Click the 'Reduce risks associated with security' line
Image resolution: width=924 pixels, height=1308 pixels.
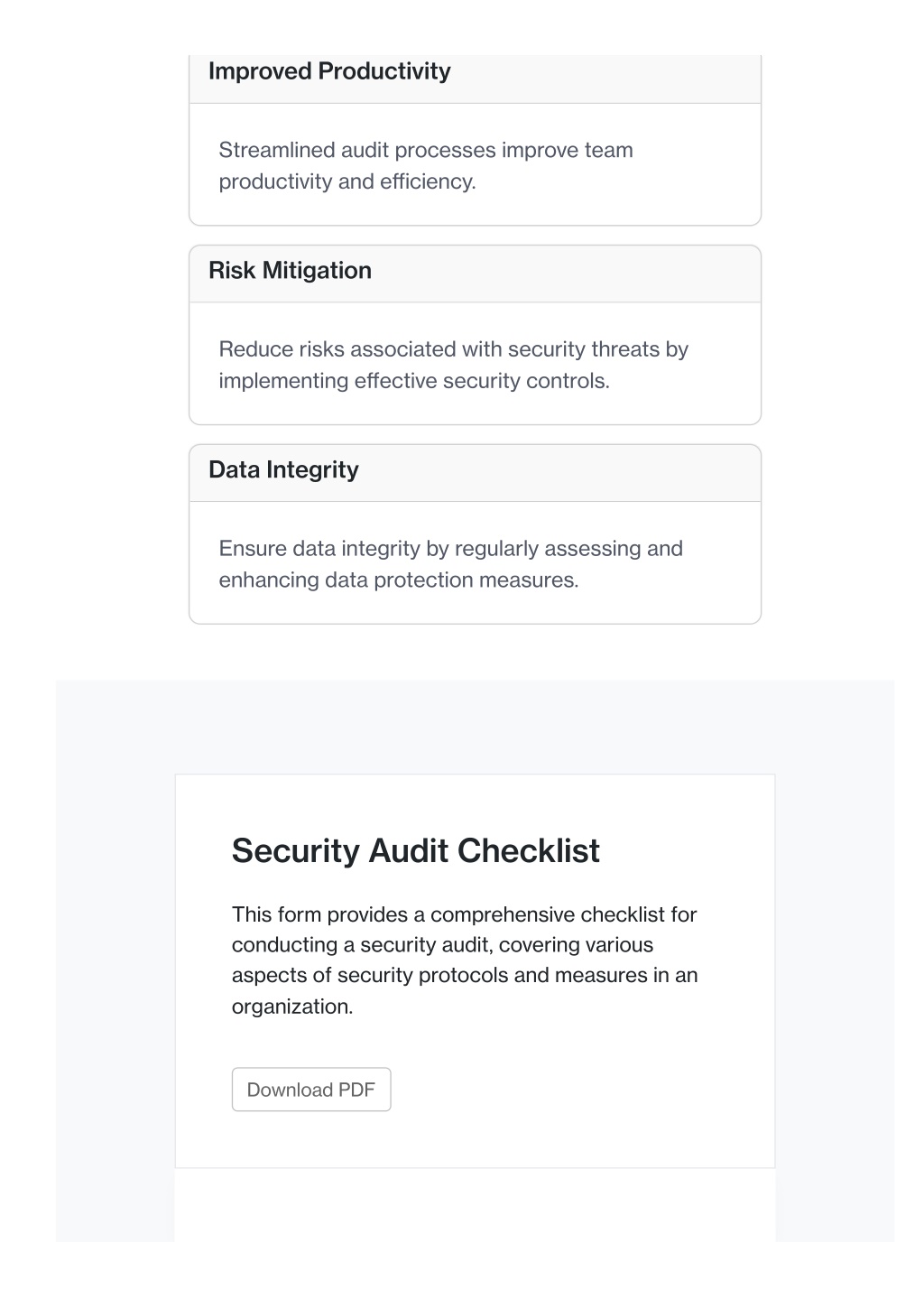tap(454, 349)
